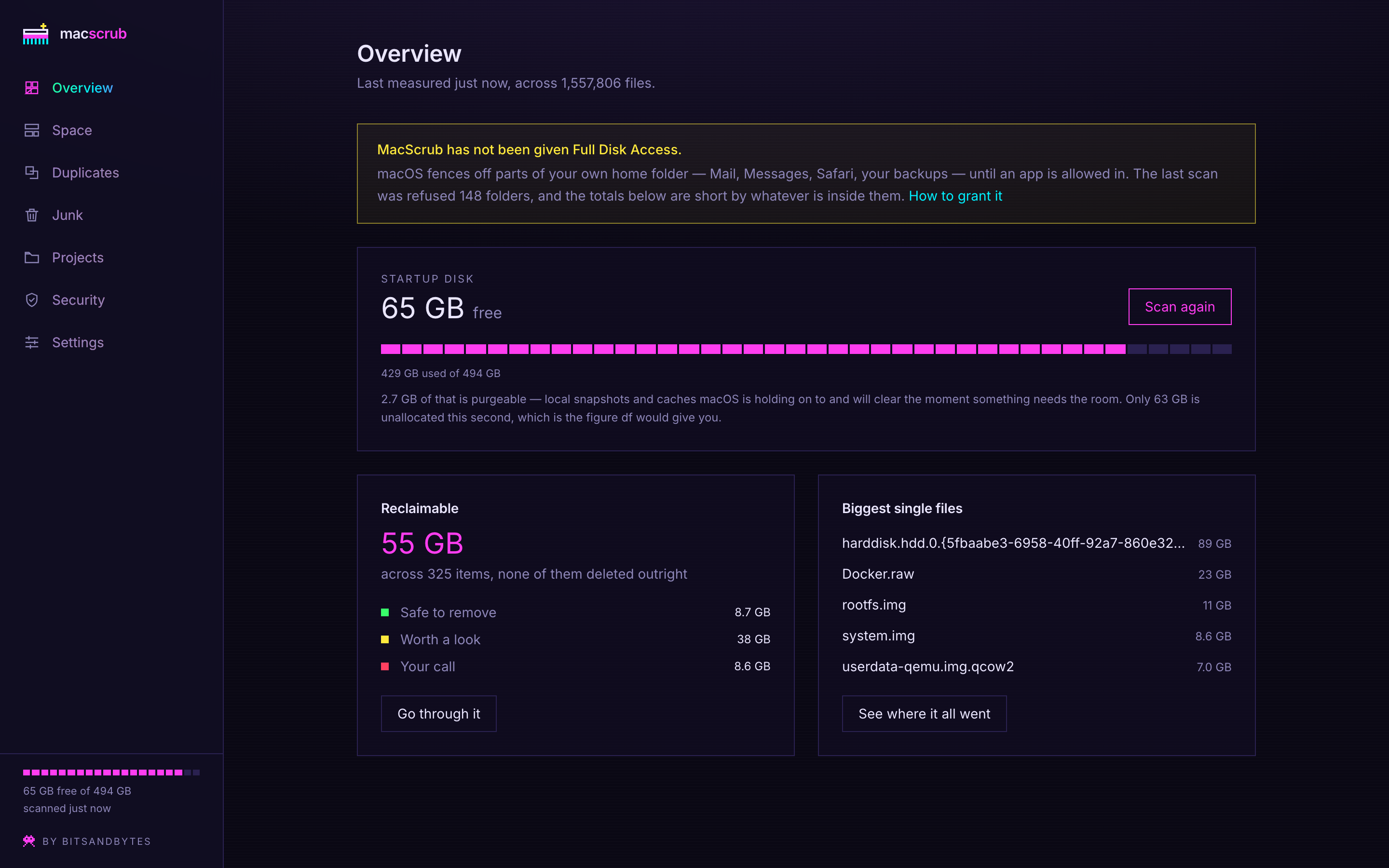Click the Space layout icon in sidebar

[x=31, y=130]
